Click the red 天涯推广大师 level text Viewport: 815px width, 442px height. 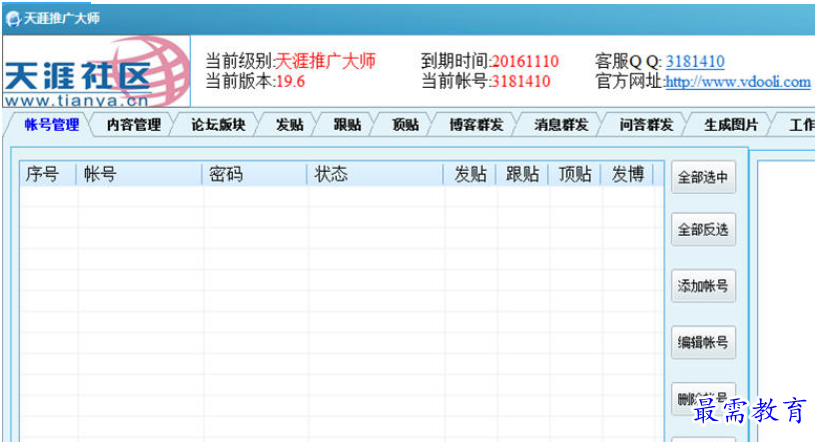[325, 61]
